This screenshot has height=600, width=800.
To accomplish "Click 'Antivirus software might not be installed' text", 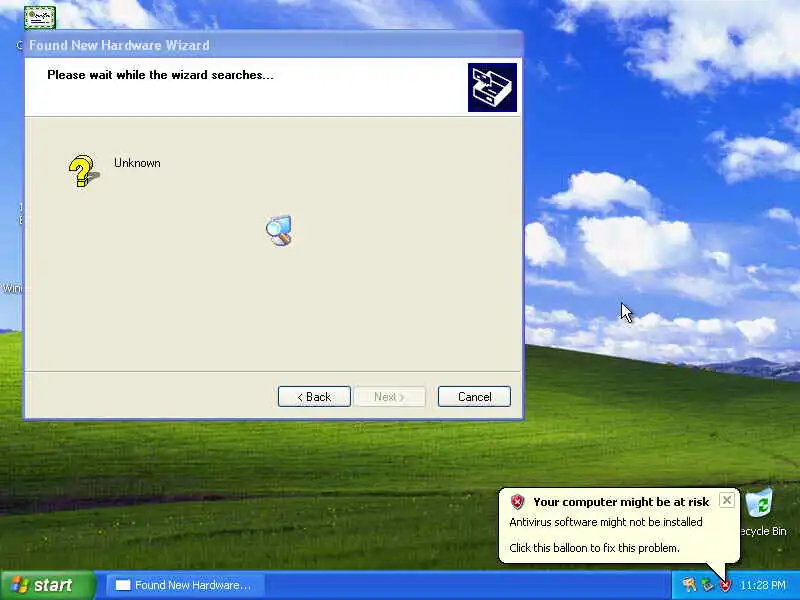I will (x=606, y=522).
